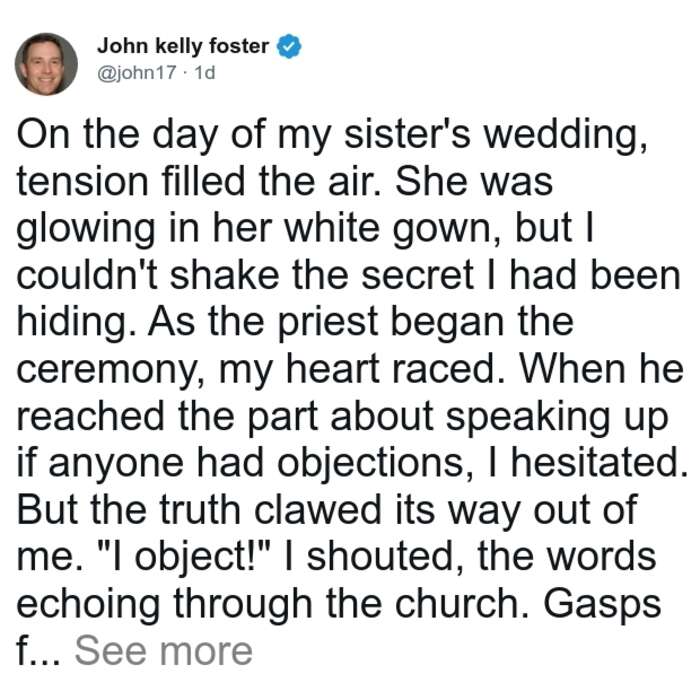Click the blue verified badge

coord(289,46)
